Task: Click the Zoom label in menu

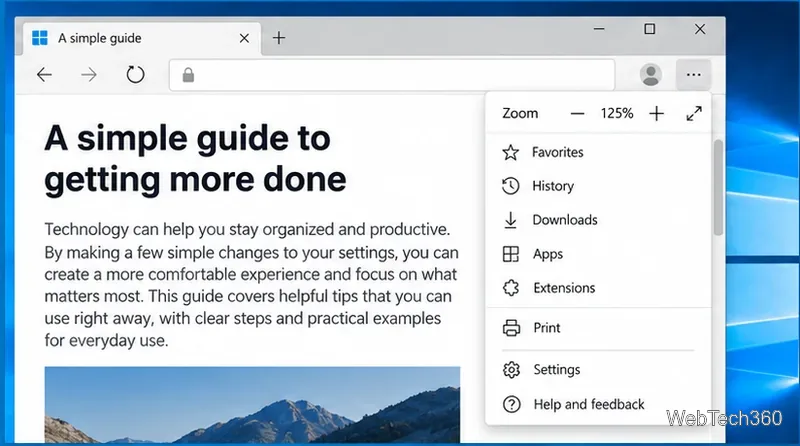Action: click(520, 113)
